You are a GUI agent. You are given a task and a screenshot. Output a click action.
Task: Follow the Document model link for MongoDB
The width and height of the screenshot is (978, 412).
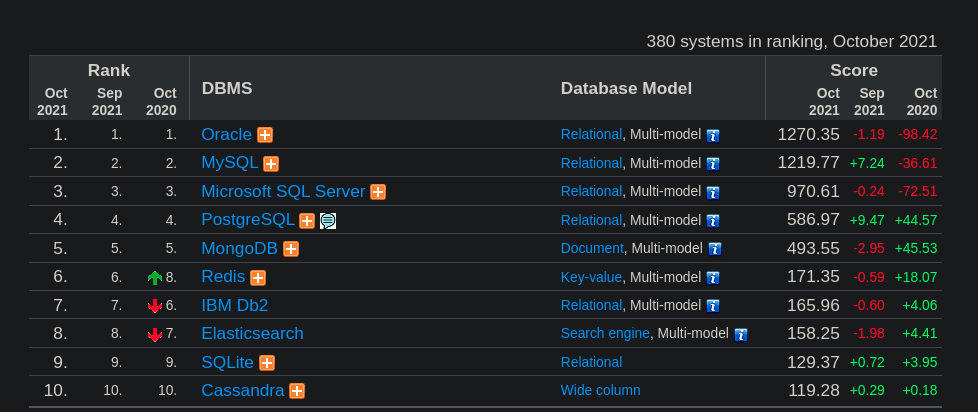592,248
